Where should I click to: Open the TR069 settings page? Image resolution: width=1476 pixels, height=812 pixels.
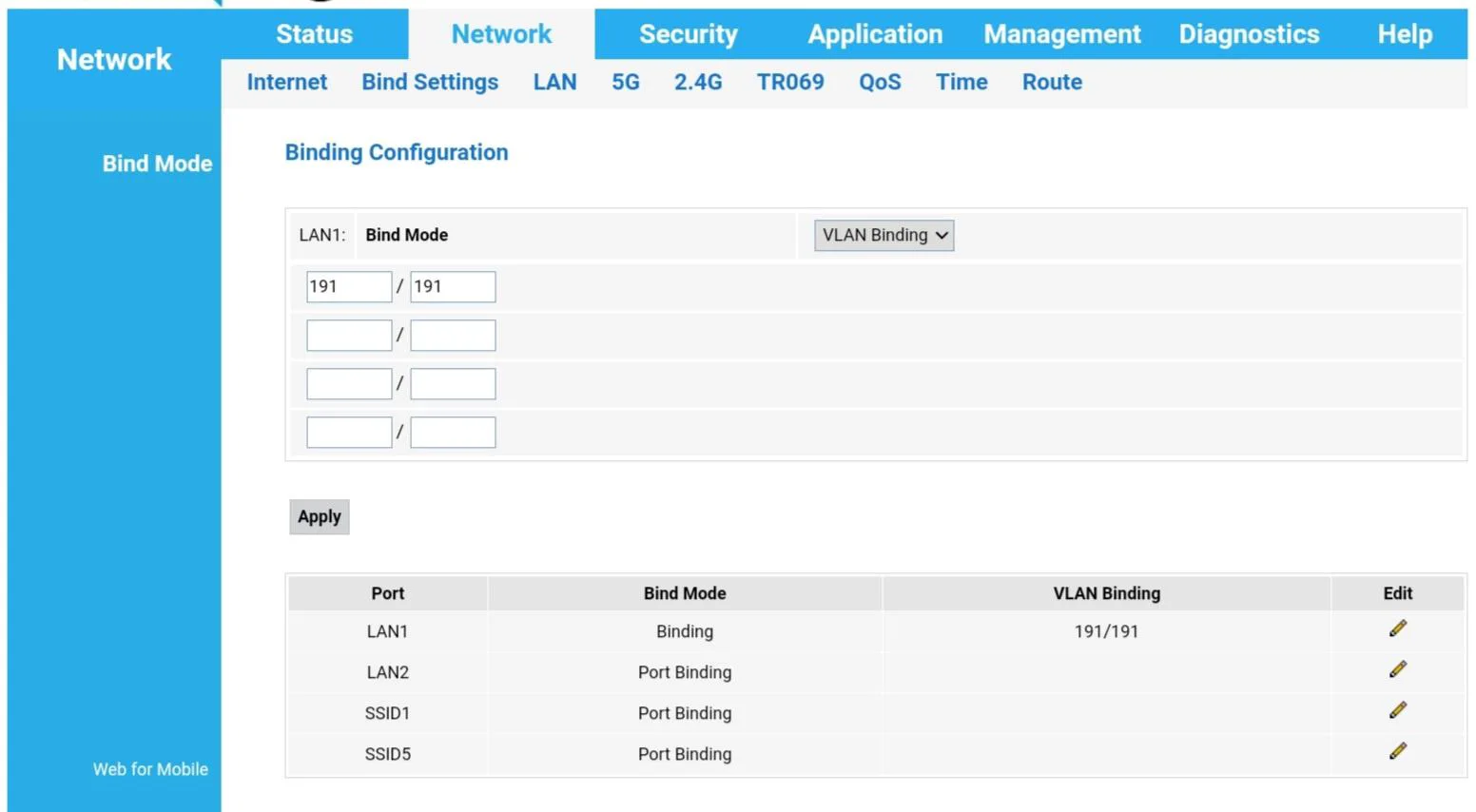[x=789, y=83]
